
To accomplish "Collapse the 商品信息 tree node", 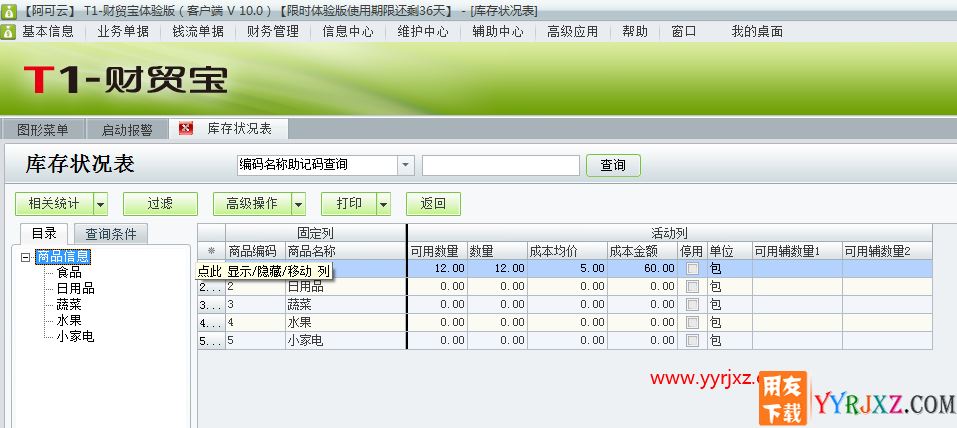I will [x=25, y=257].
